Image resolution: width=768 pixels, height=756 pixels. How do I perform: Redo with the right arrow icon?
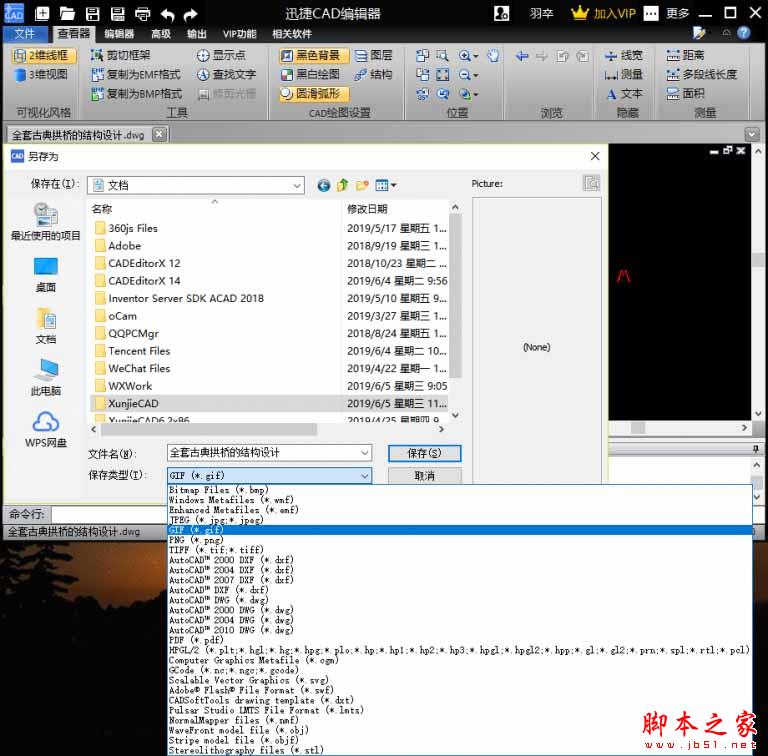191,15
